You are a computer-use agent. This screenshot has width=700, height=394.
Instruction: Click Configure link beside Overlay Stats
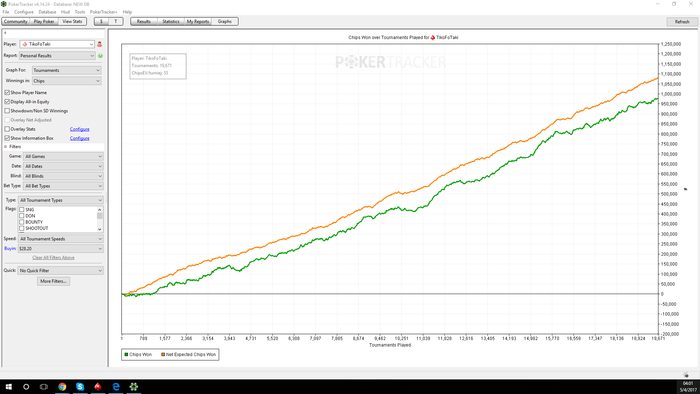tap(79, 129)
